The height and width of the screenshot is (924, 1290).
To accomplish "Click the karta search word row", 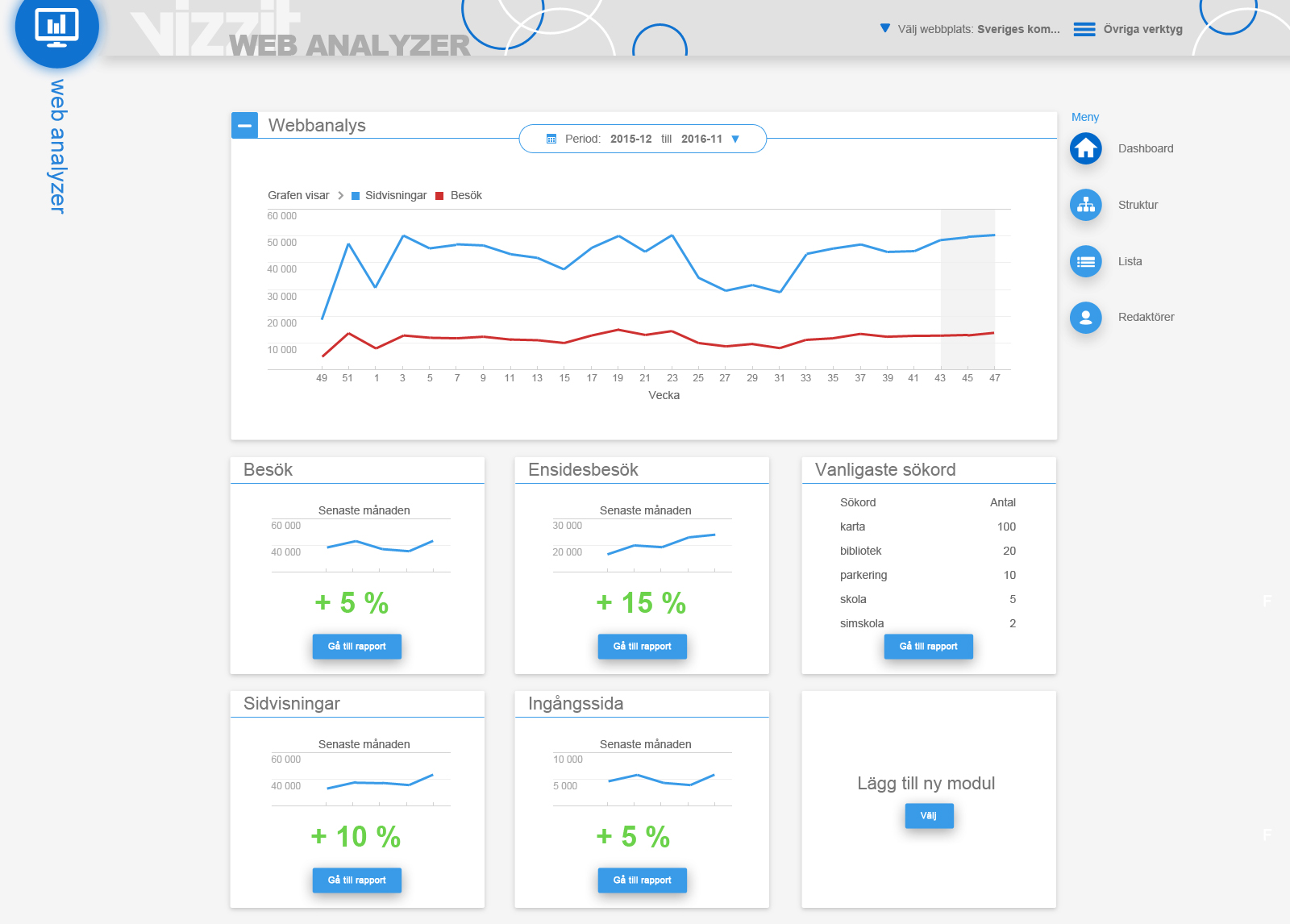I will point(928,527).
